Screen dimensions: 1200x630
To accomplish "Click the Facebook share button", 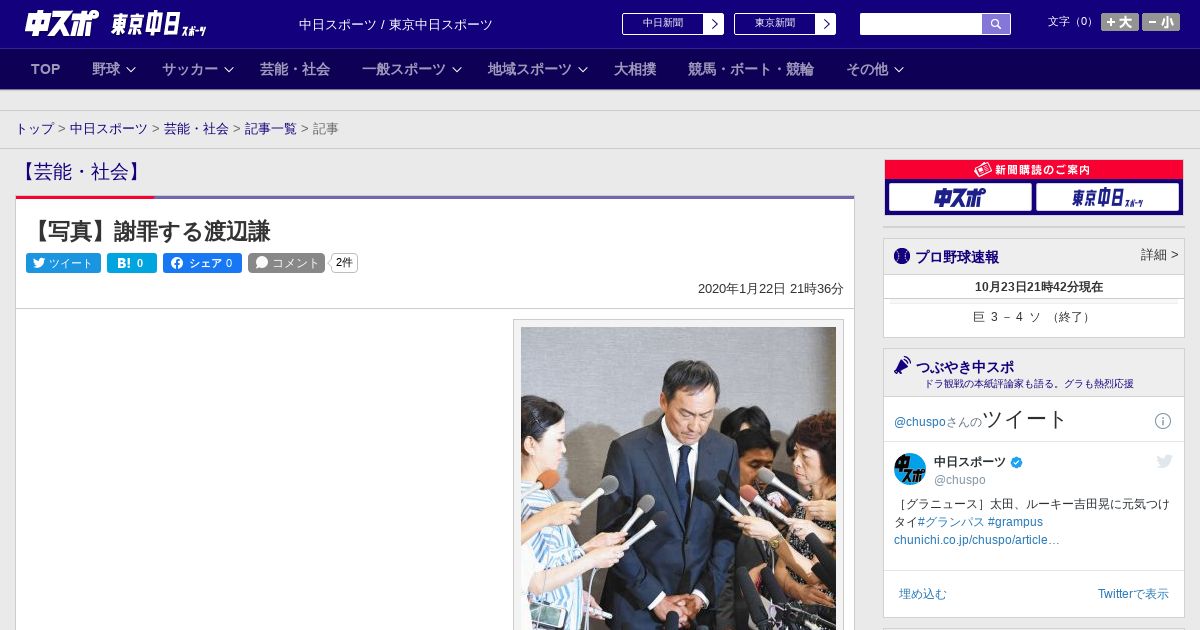I will 202,263.
